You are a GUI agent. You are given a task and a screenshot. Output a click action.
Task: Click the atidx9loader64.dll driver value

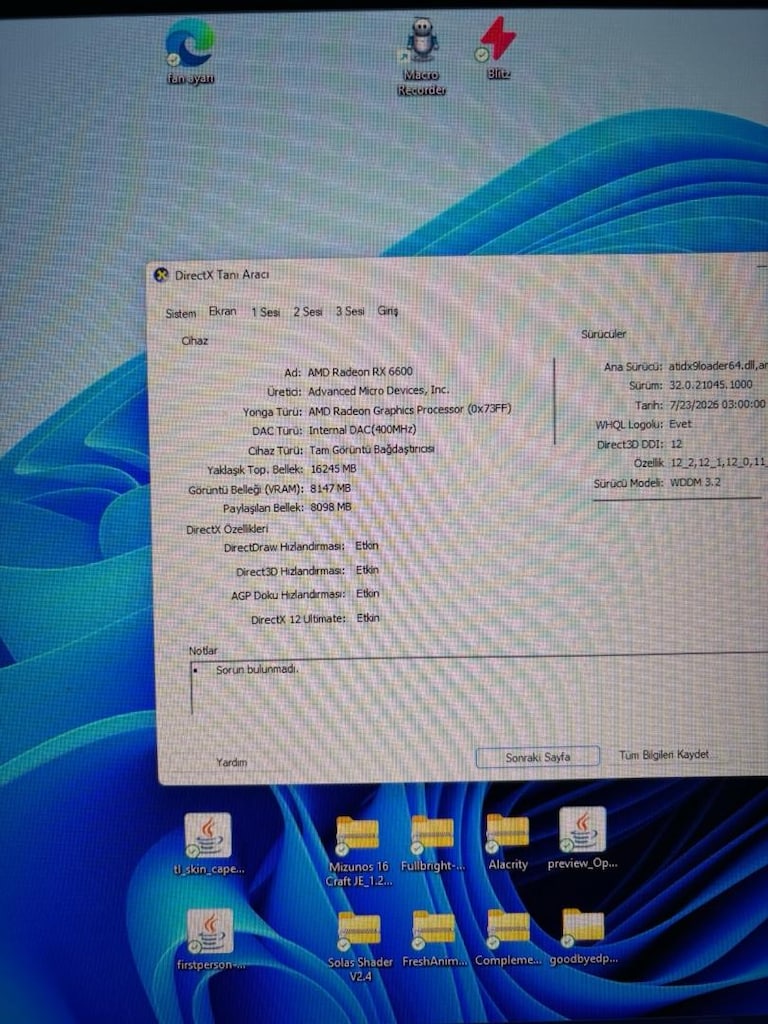[x=718, y=366]
